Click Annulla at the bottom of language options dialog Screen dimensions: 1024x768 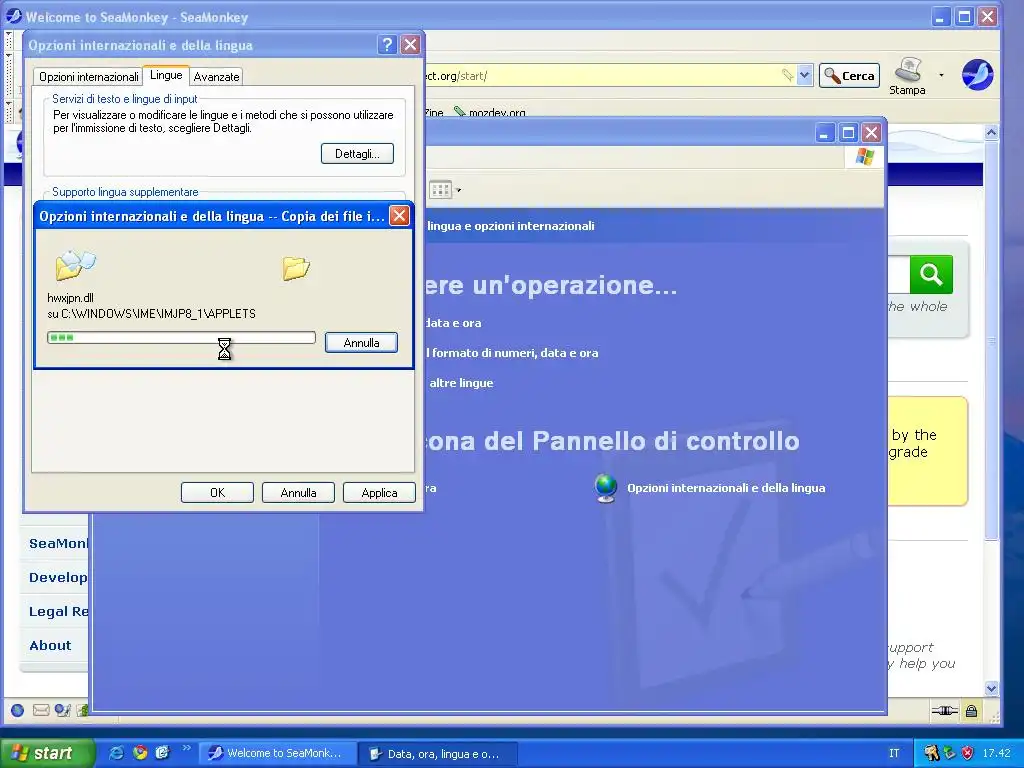coord(298,492)
